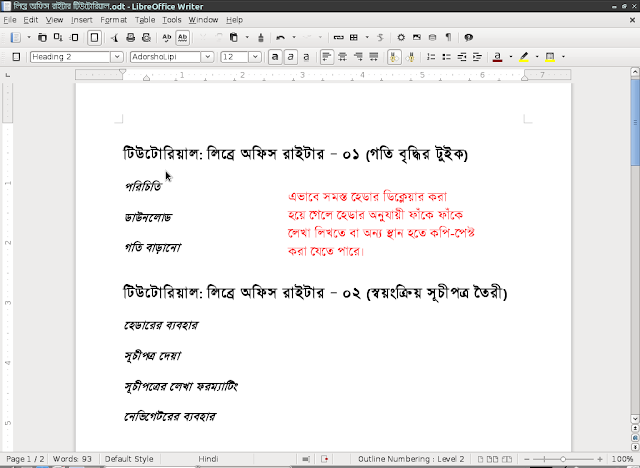
Task: Open highlighting color dropdown arrow
Action: (x=537, y=57)
